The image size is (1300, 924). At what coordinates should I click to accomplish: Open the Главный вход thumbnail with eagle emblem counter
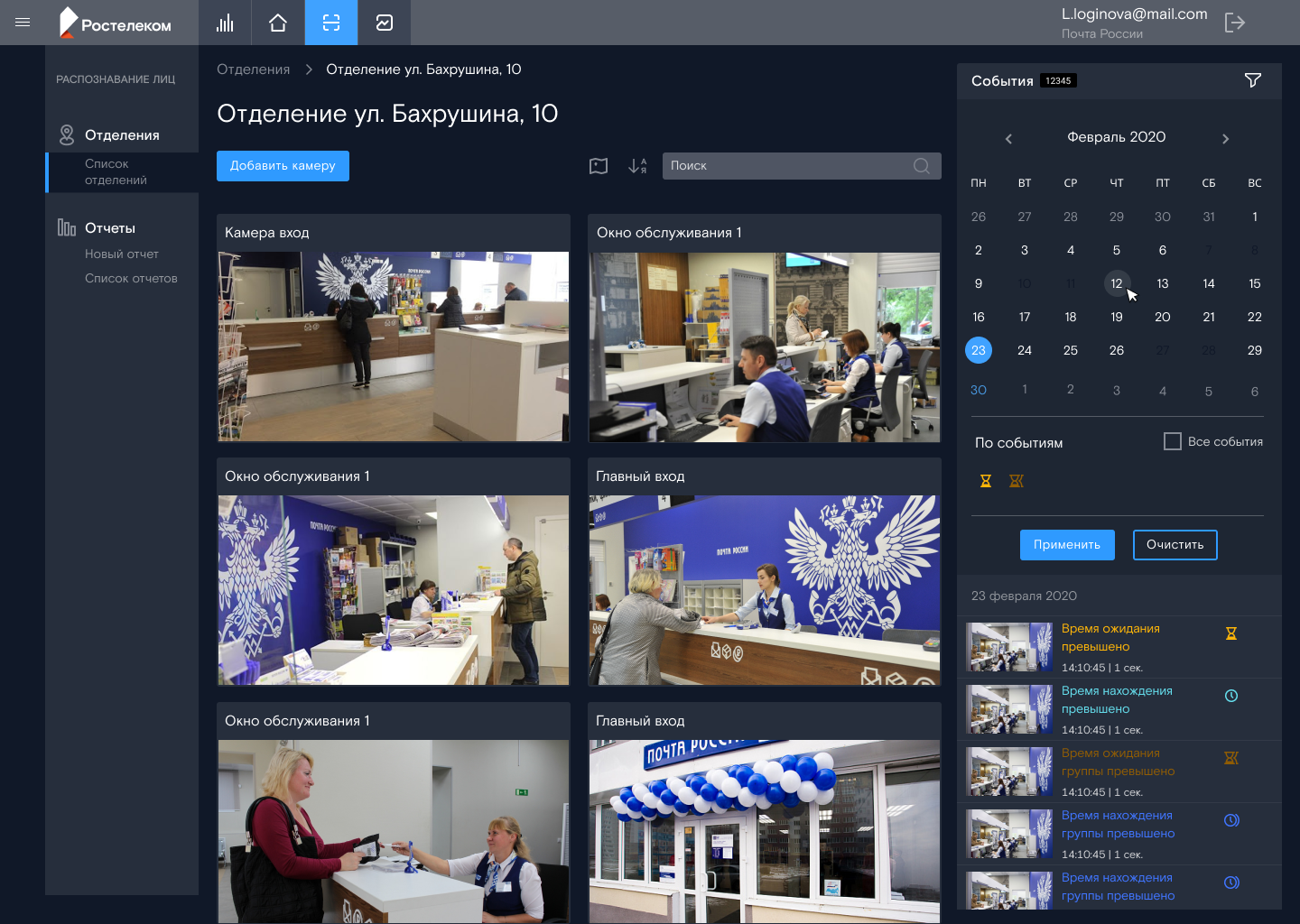tap(765, 590)
